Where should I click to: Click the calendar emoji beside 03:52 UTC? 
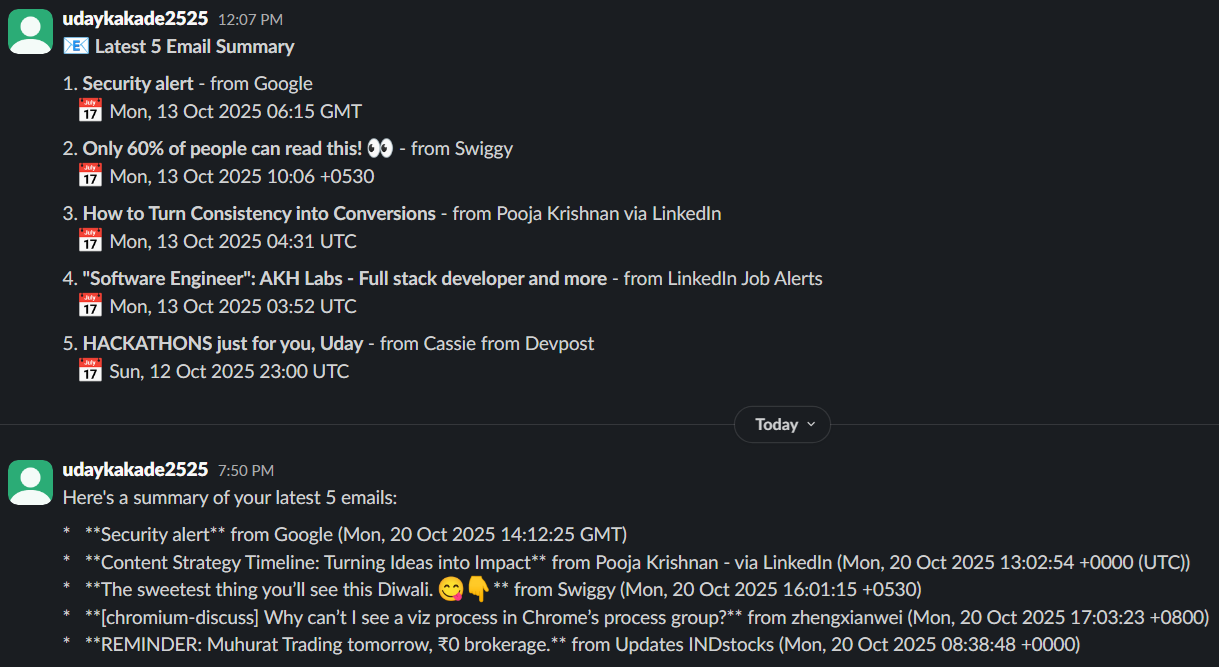click(90, 306)
